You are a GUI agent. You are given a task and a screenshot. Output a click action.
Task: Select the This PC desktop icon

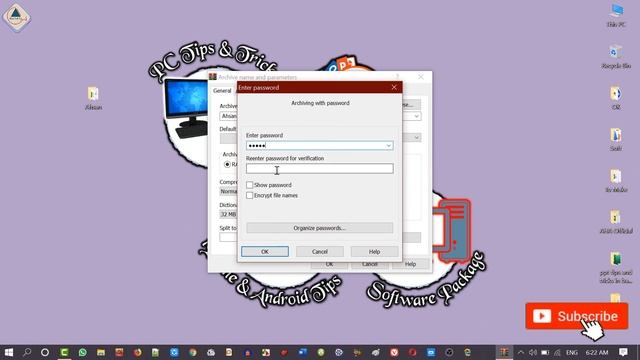click(x=616, y=16)
